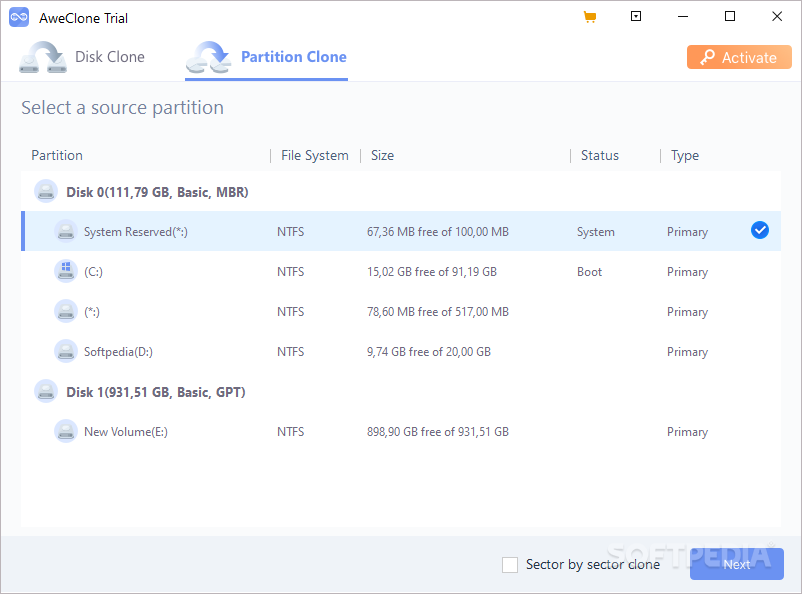
Task: Click the Softpedia(D:) partition drive icon
Action: coord(65,351)
